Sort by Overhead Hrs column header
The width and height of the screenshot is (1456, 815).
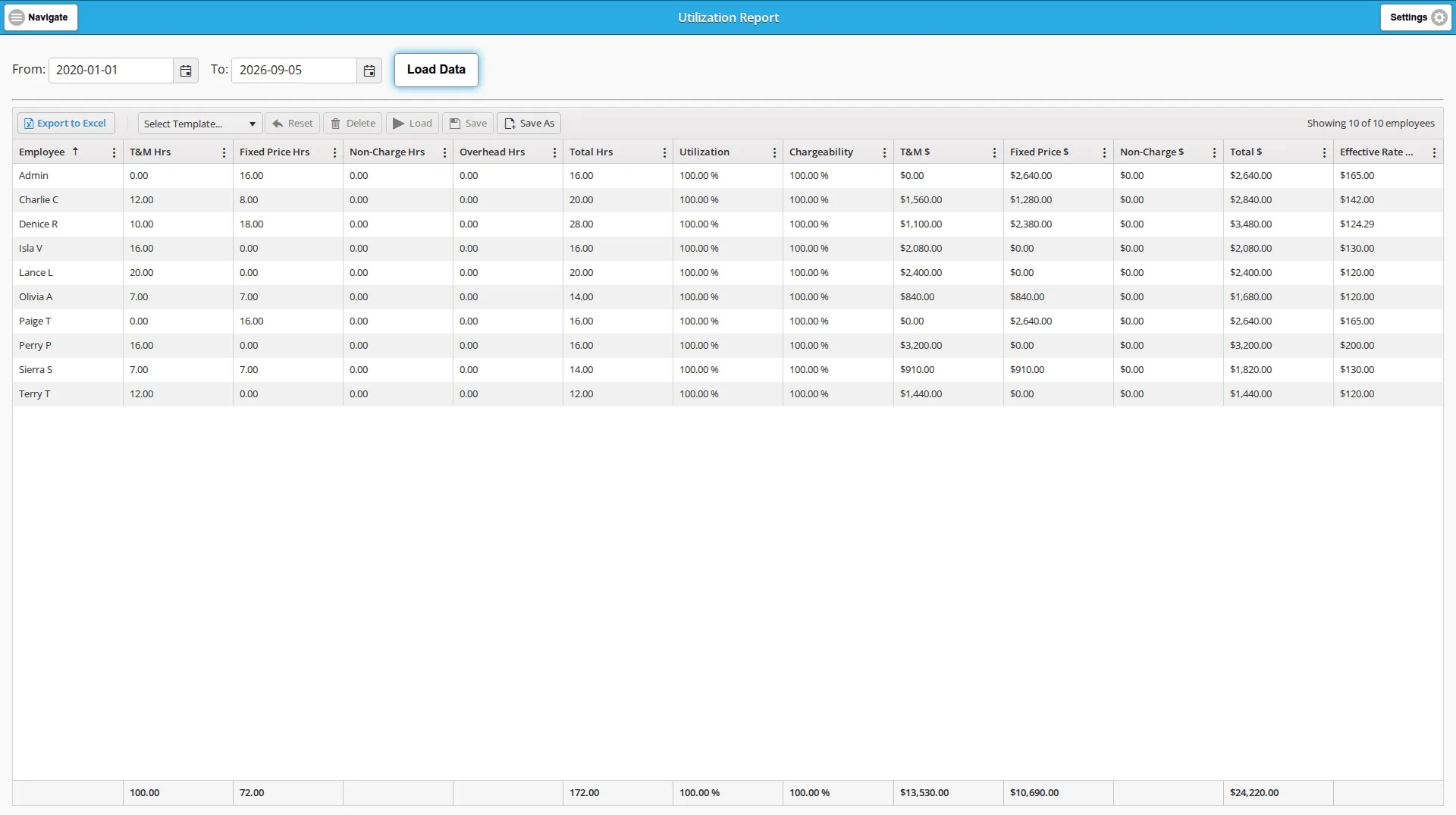point(492,152)
